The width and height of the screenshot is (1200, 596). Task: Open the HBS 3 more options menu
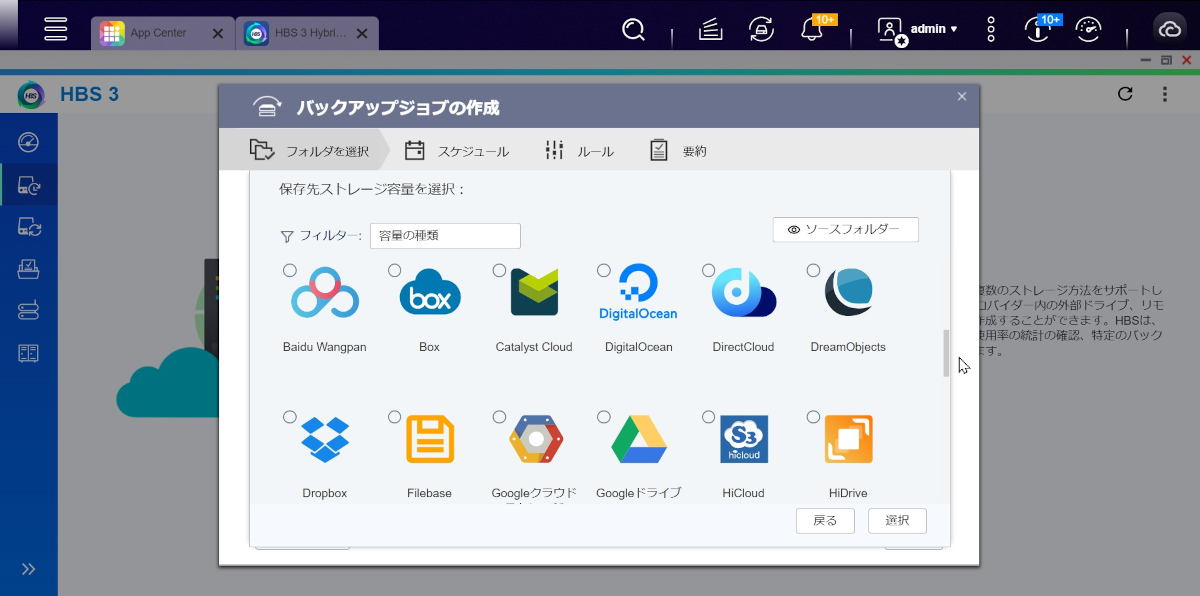pyautogui.click(x=1165, y=94)
